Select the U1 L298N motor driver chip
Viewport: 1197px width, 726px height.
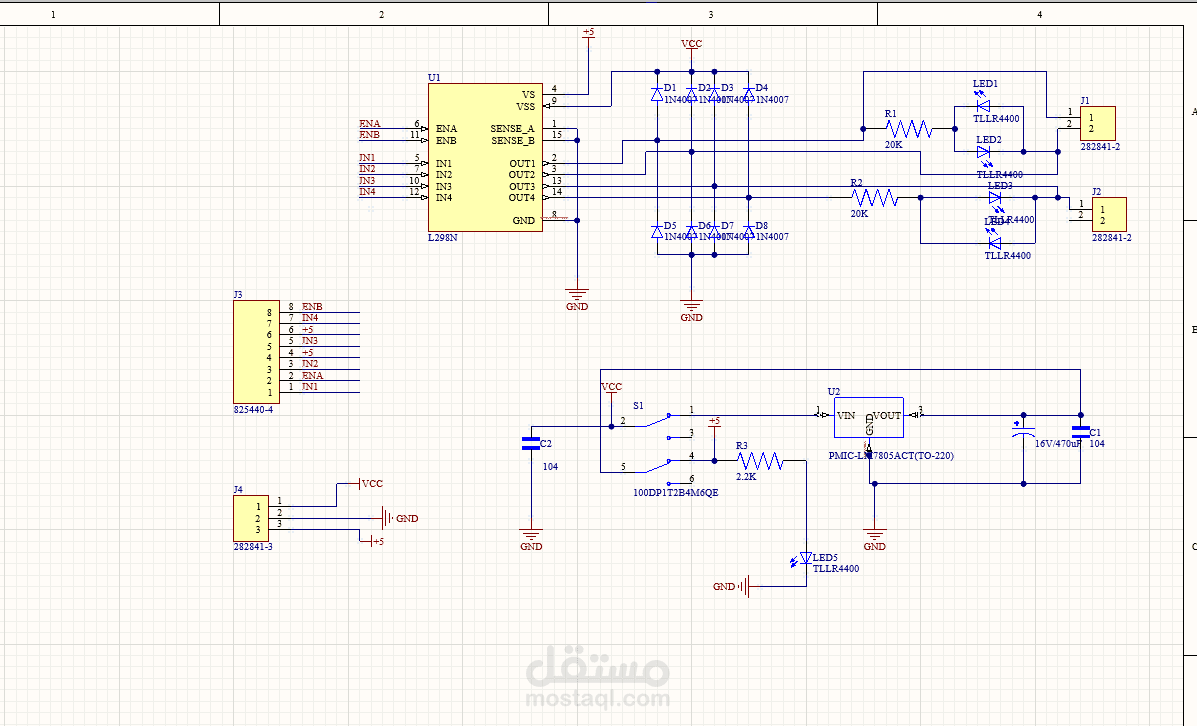tap(485, 157)
